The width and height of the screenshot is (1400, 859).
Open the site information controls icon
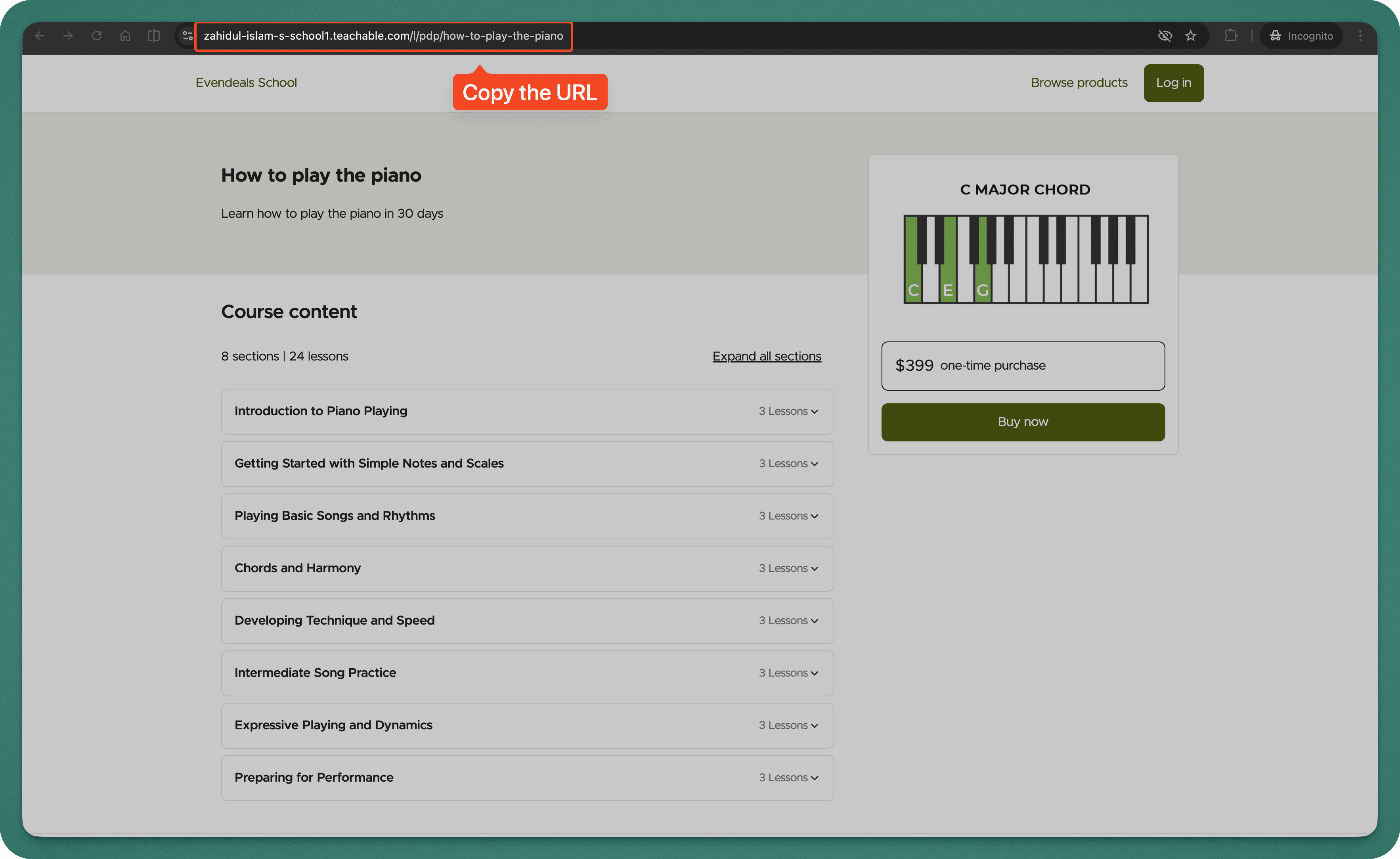click(187, 35)
